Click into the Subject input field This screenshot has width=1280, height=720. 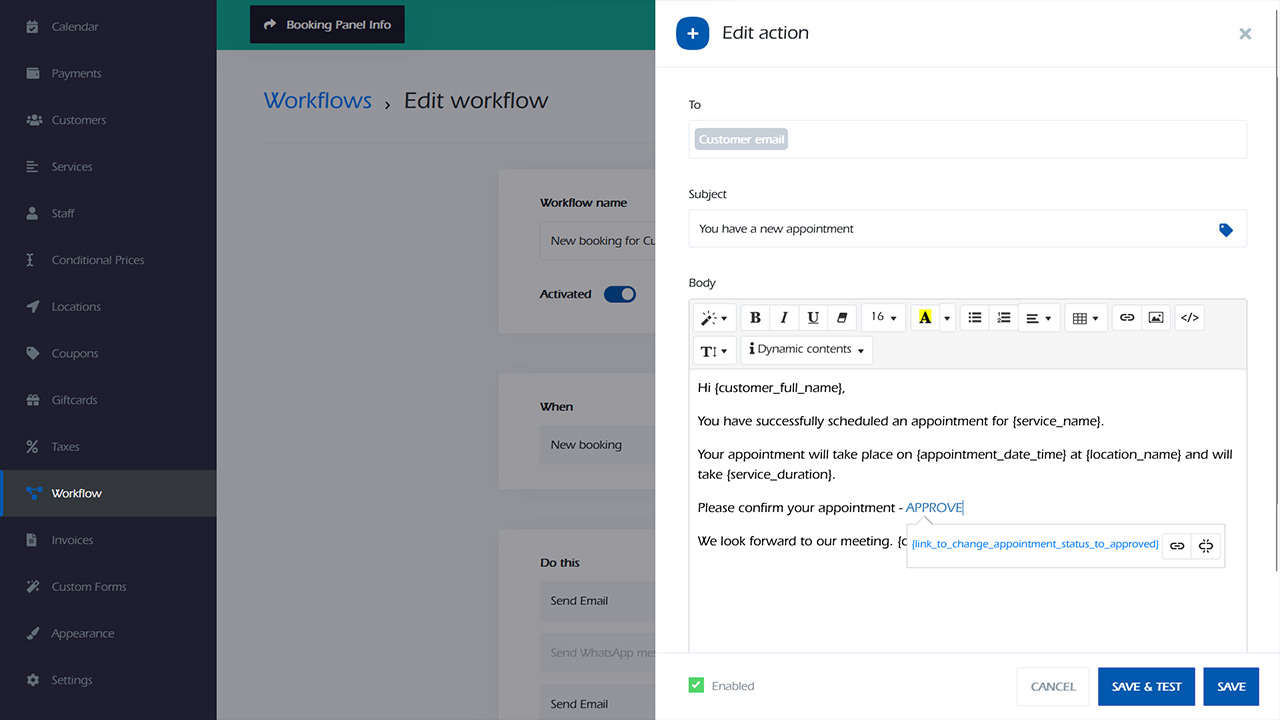click(x=950, y=229)
